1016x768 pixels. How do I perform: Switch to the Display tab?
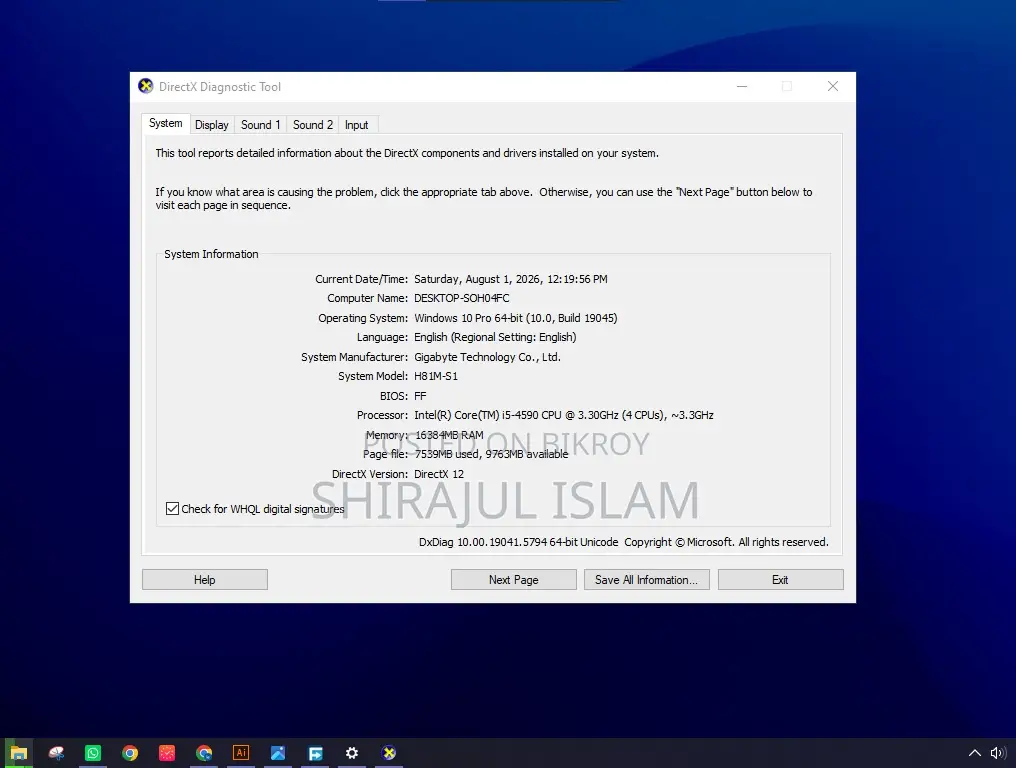coord(212,125)
